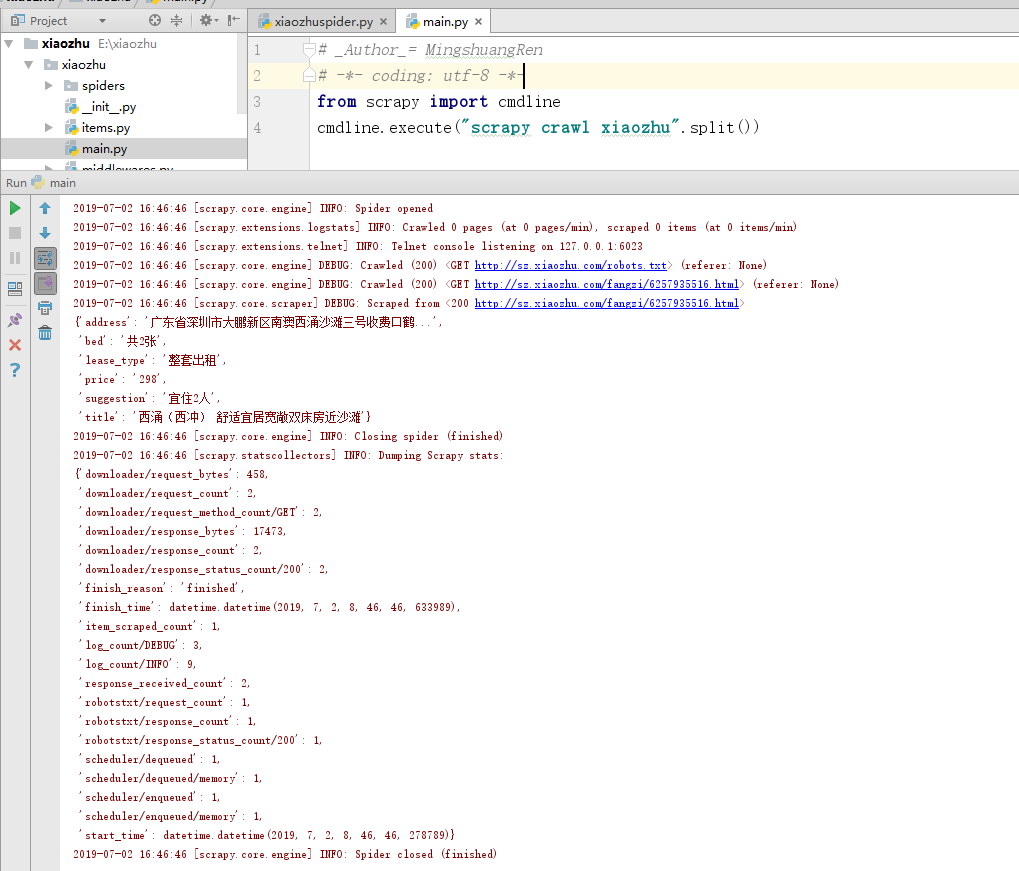Click the Down the Stack Trace arrow
The height and width of the screenshot is (871, 1019).
[x=45, y=233]
